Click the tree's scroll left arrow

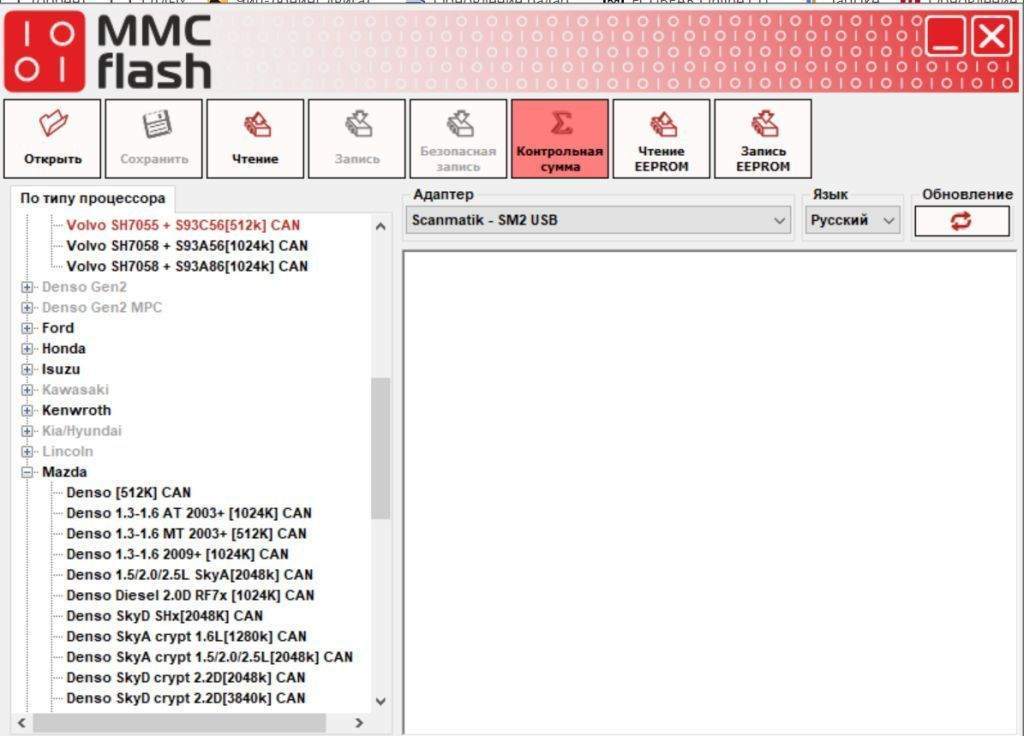22,723
